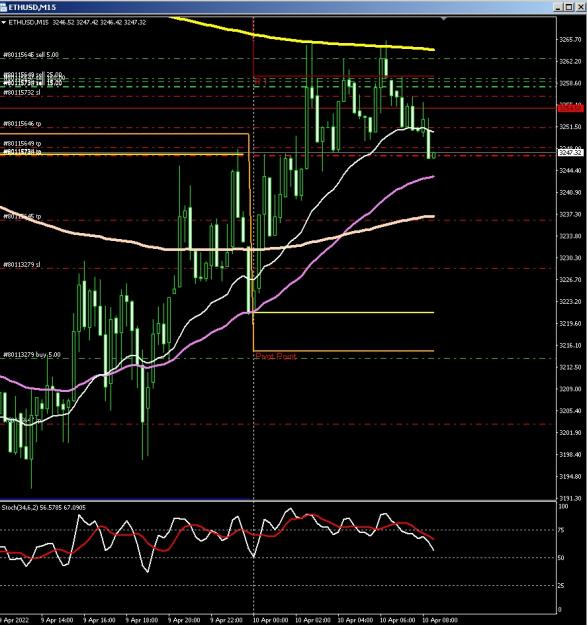Click the gray chart shift triangle marker

(x=444, y=19)
